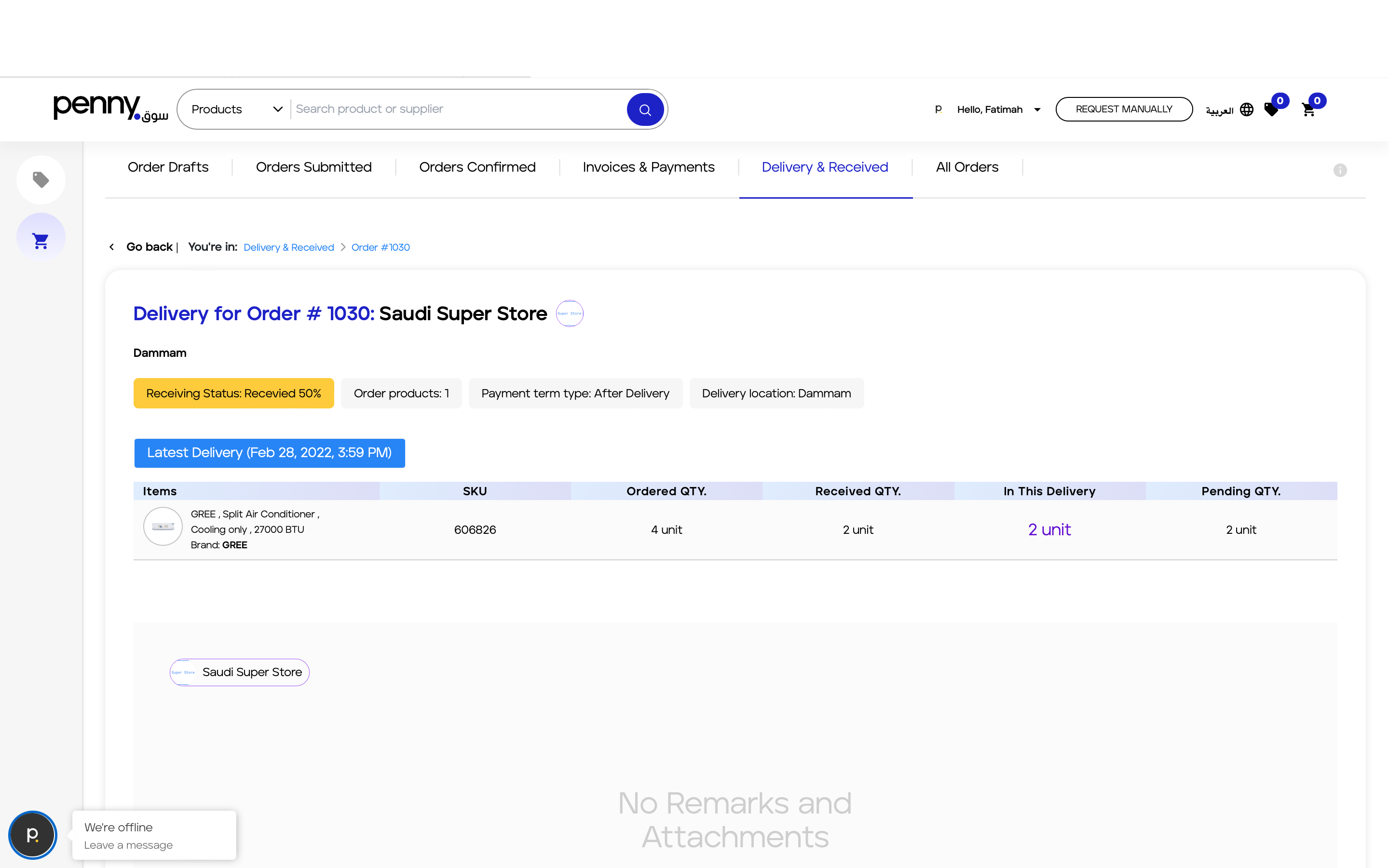The width and height of the screenshot is (1389, 868).
Task: Open the shopping cart icon in header
Action: (x=1308, y=109)
